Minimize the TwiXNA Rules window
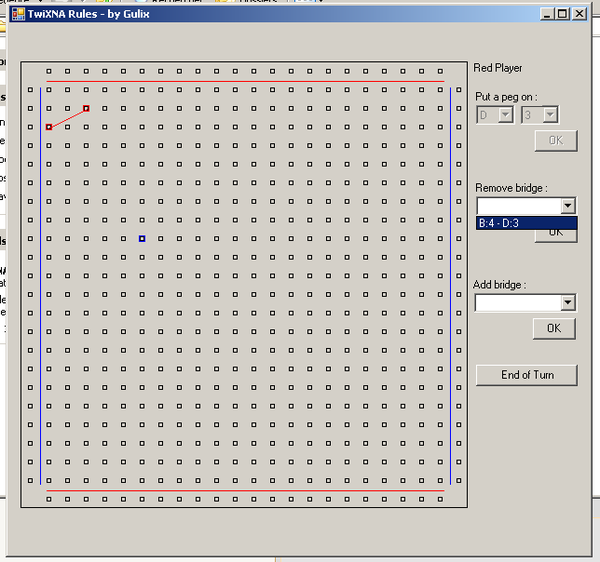600x562 pixels. pyautogui.click(x=547, y=14)
